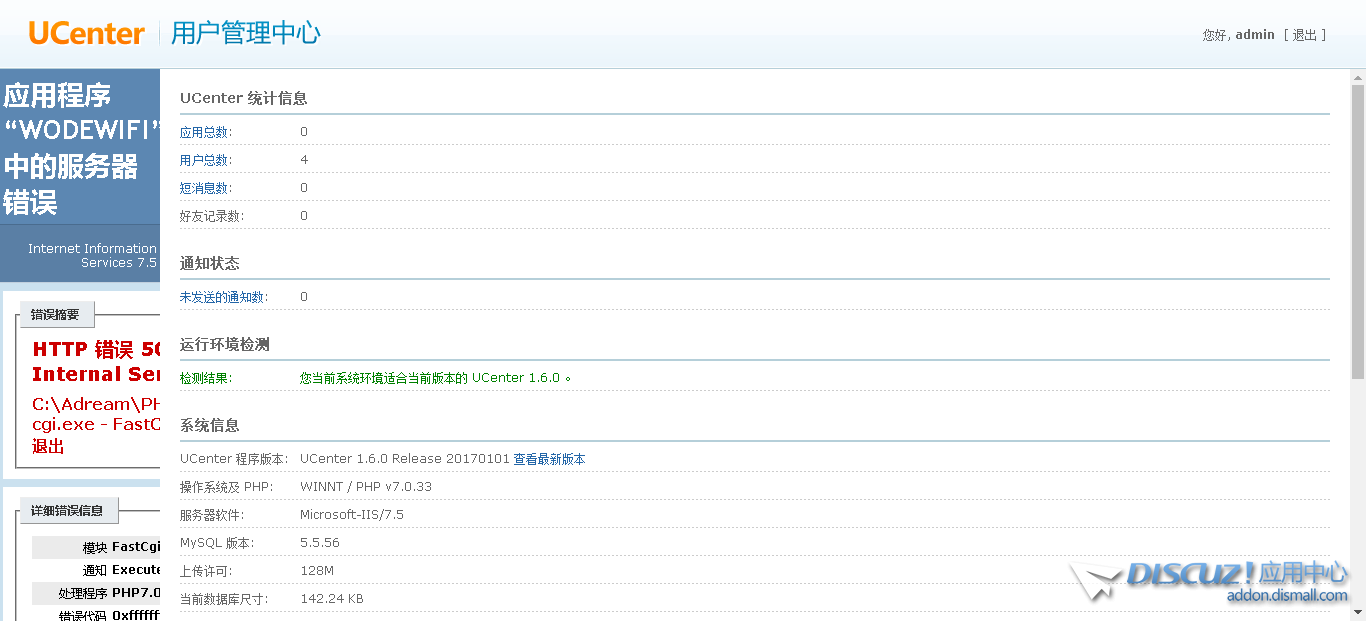This screenshot has width=1366, height=621.
Task: Click the vertical scrollbar thumb
Action: 1357,230
